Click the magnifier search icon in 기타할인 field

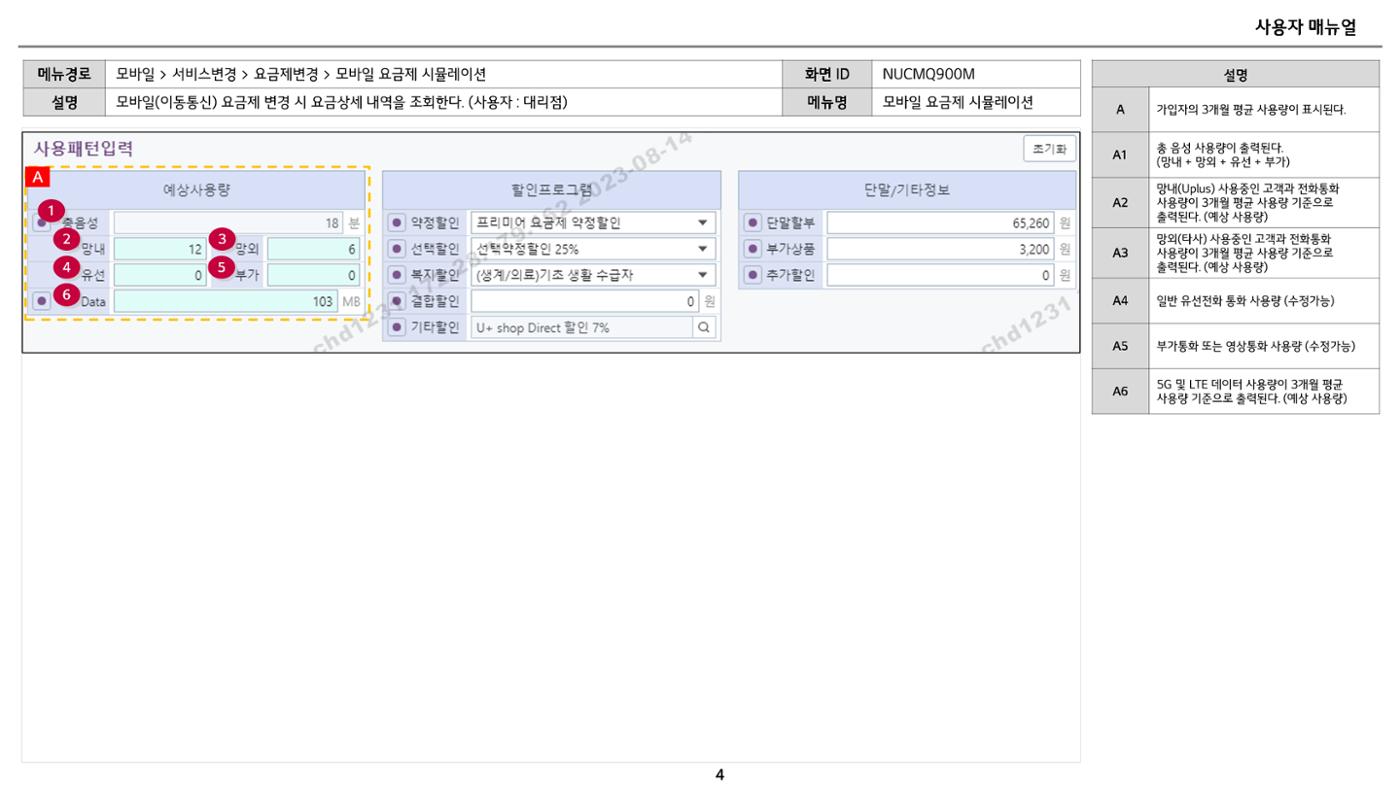704,327
